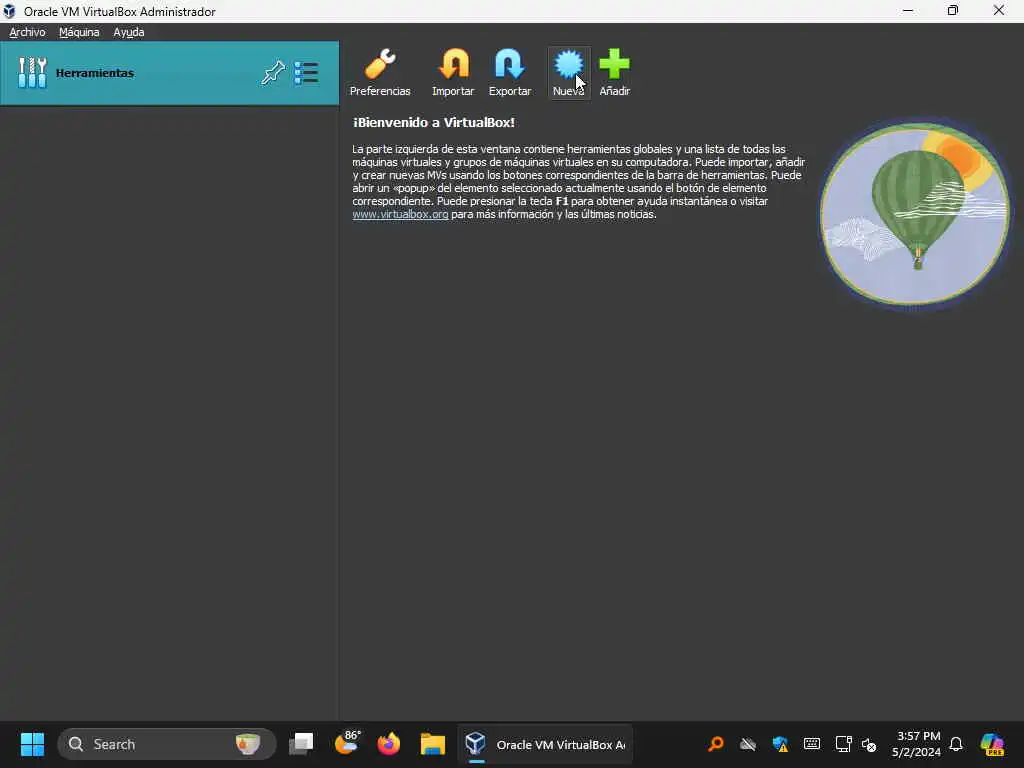Click the taskbar Search box
Image resolution: width=1024 pixels, height=768 pixels.
click(x=167, y=744)
